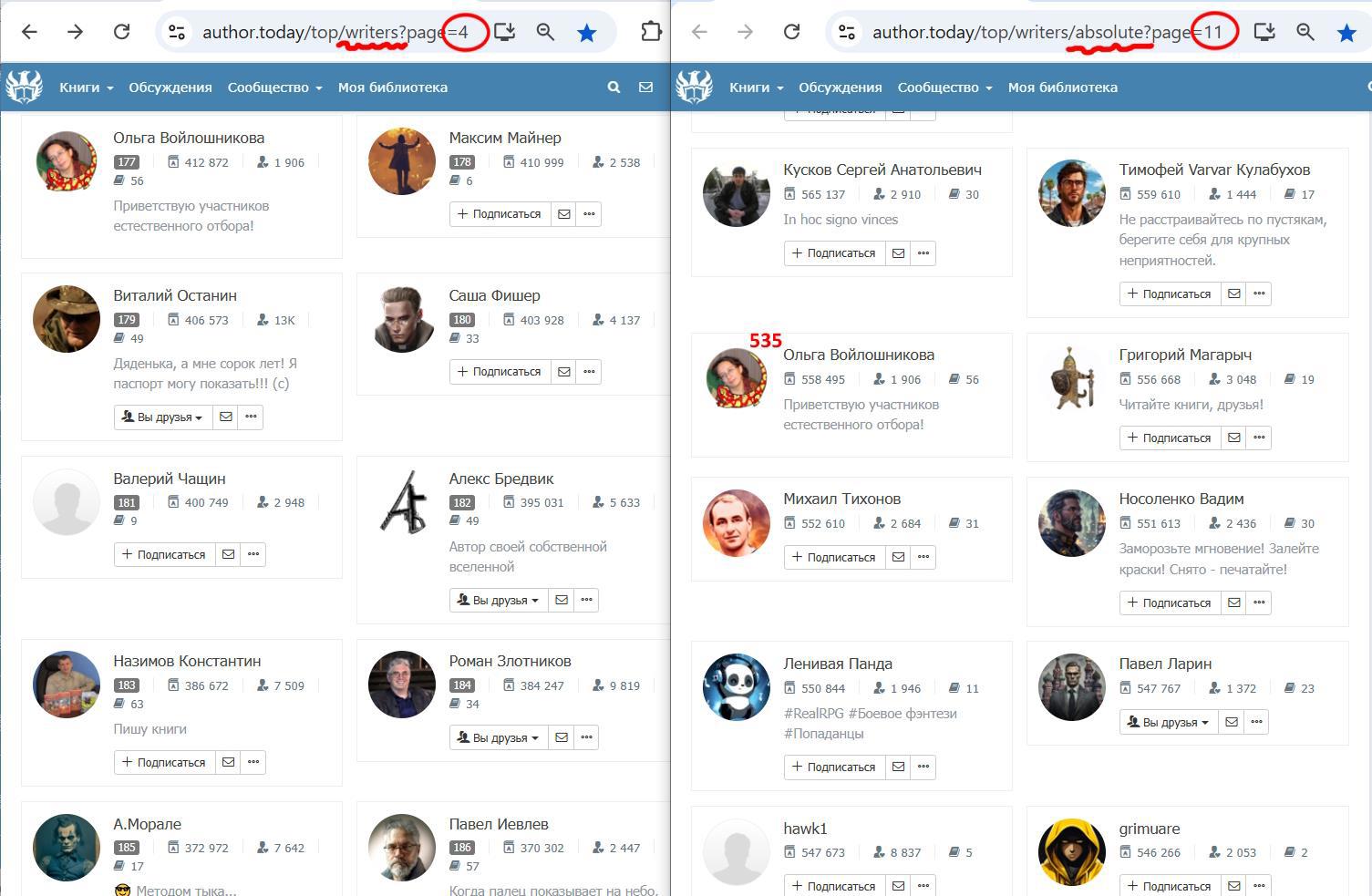Send message to Саша Фишер
Image resolution: width=1372 pixels, height=896 pixels.
coord(564,372)
